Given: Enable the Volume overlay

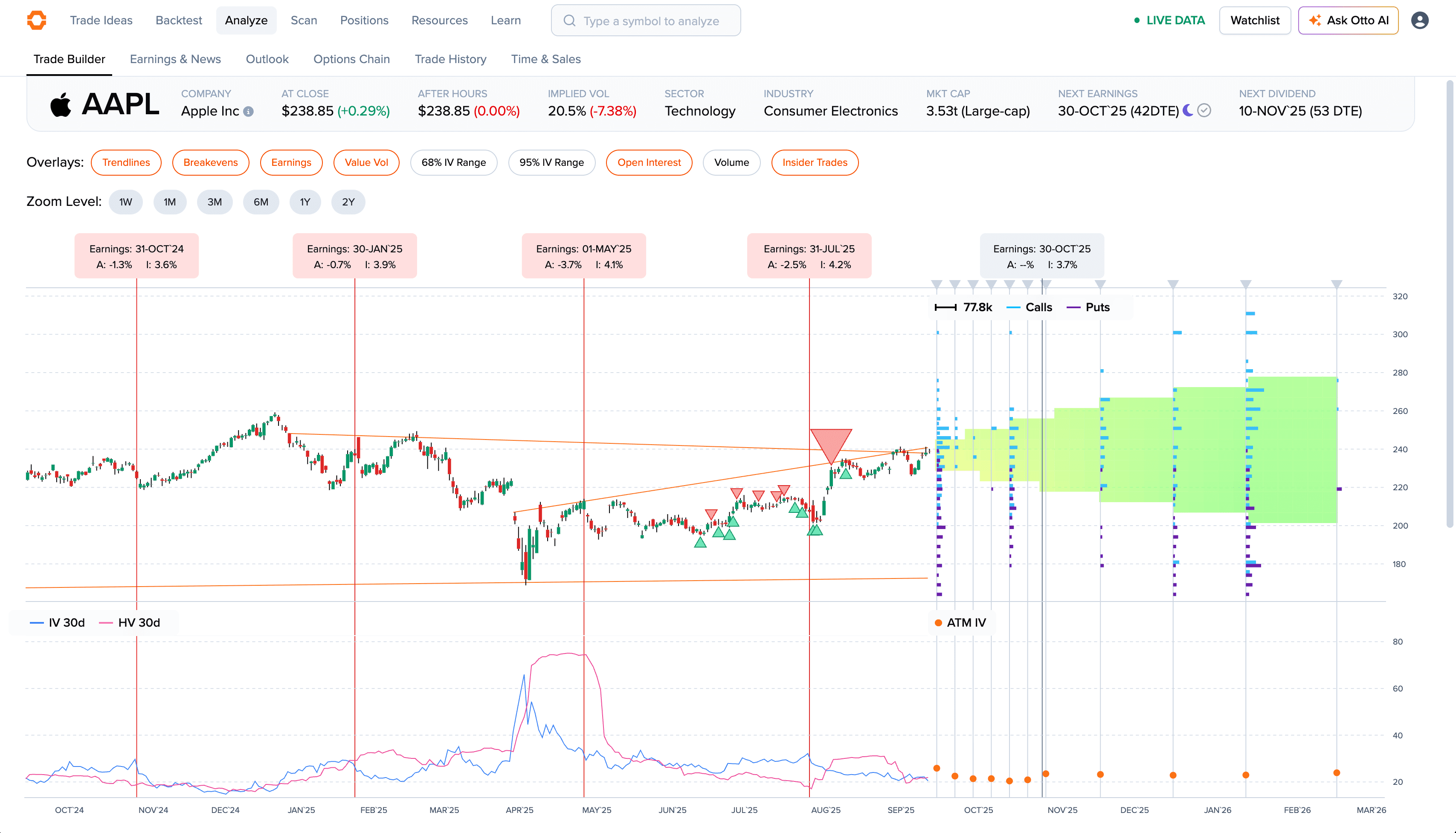Looking at the screenshot, I should pos(731,162).
